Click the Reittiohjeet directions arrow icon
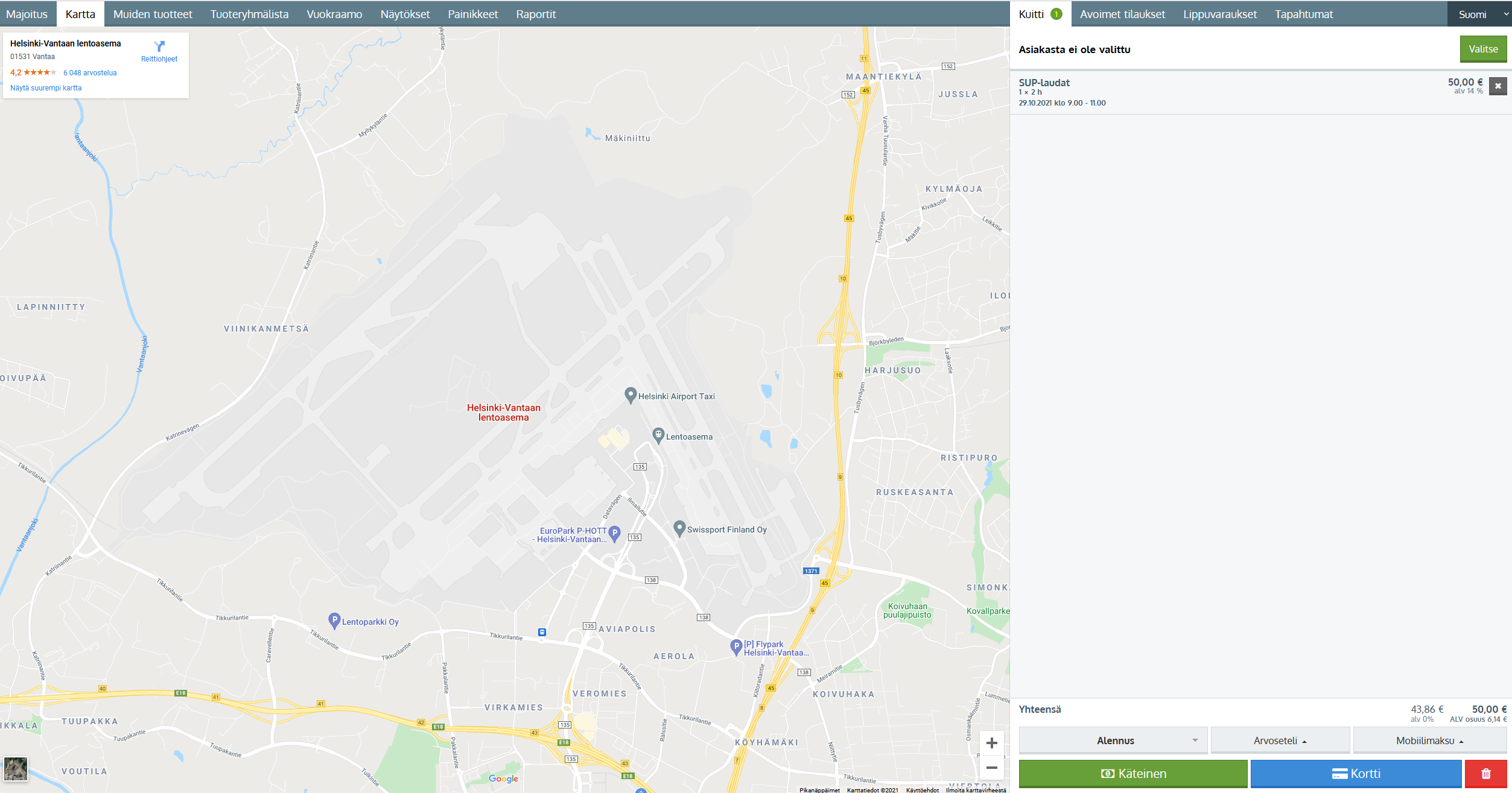This screenshot has height=793, width=1512. [x=159, y=46]
